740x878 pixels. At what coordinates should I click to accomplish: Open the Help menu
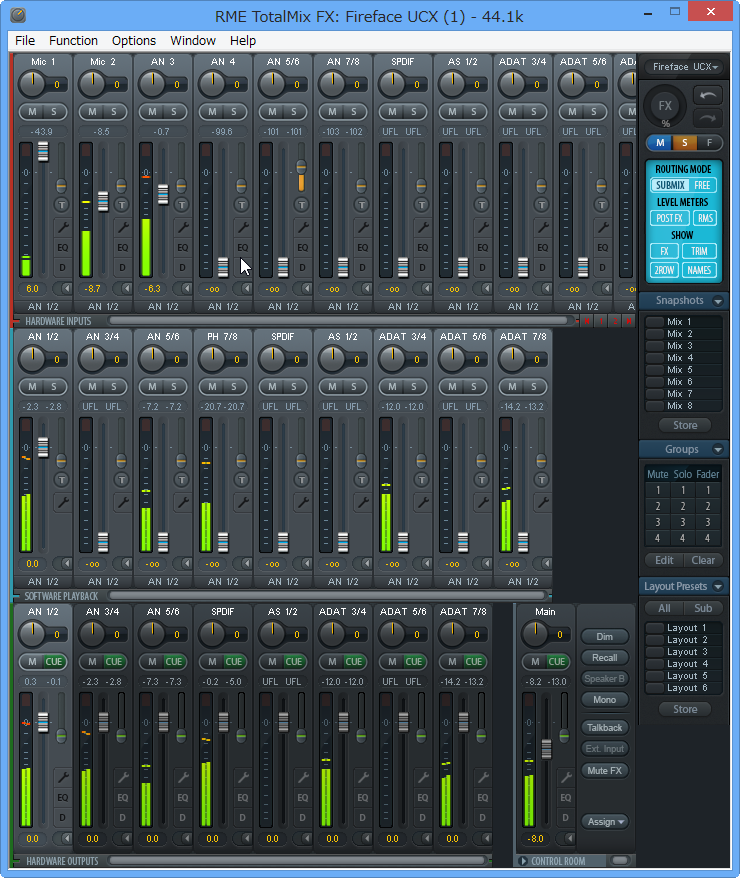[x=242, y=41]
